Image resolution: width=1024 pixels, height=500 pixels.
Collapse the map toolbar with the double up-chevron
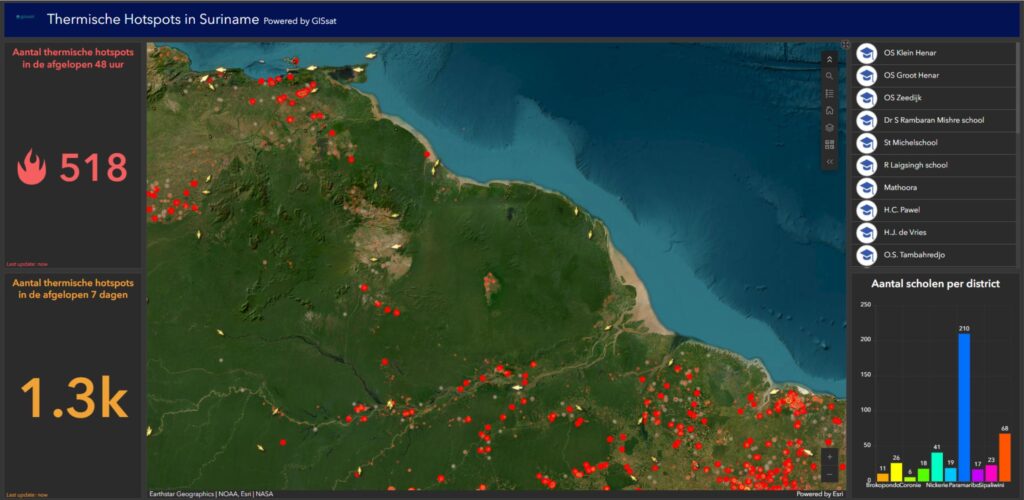829,59
